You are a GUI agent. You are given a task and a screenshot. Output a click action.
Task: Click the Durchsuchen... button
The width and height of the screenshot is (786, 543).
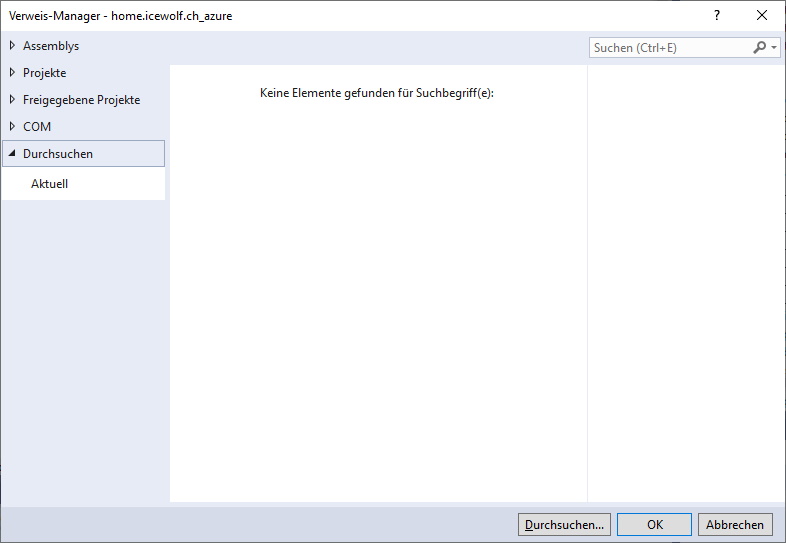(564, 524)
